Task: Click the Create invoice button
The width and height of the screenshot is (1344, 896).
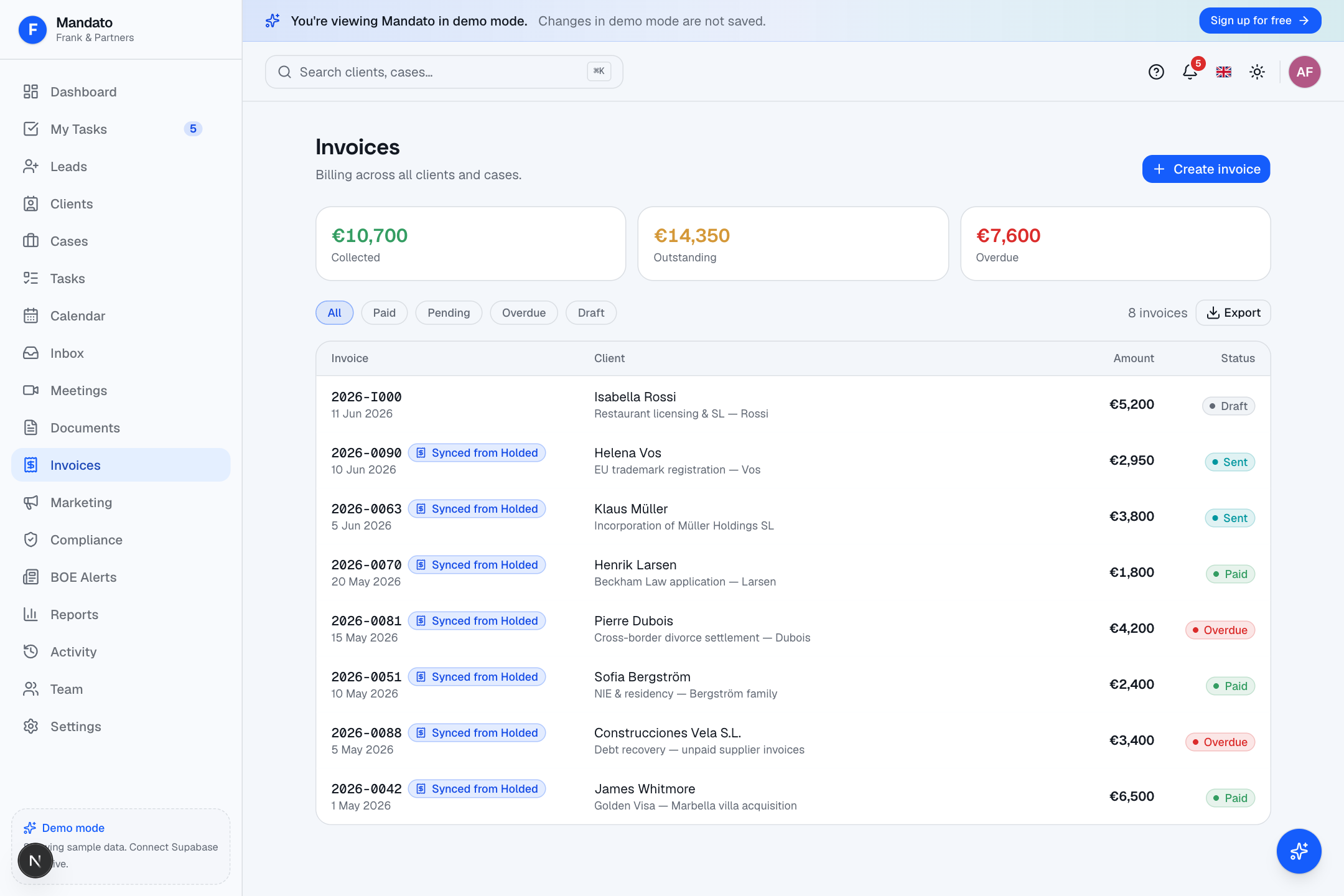Action: [x=1206, y=169]
